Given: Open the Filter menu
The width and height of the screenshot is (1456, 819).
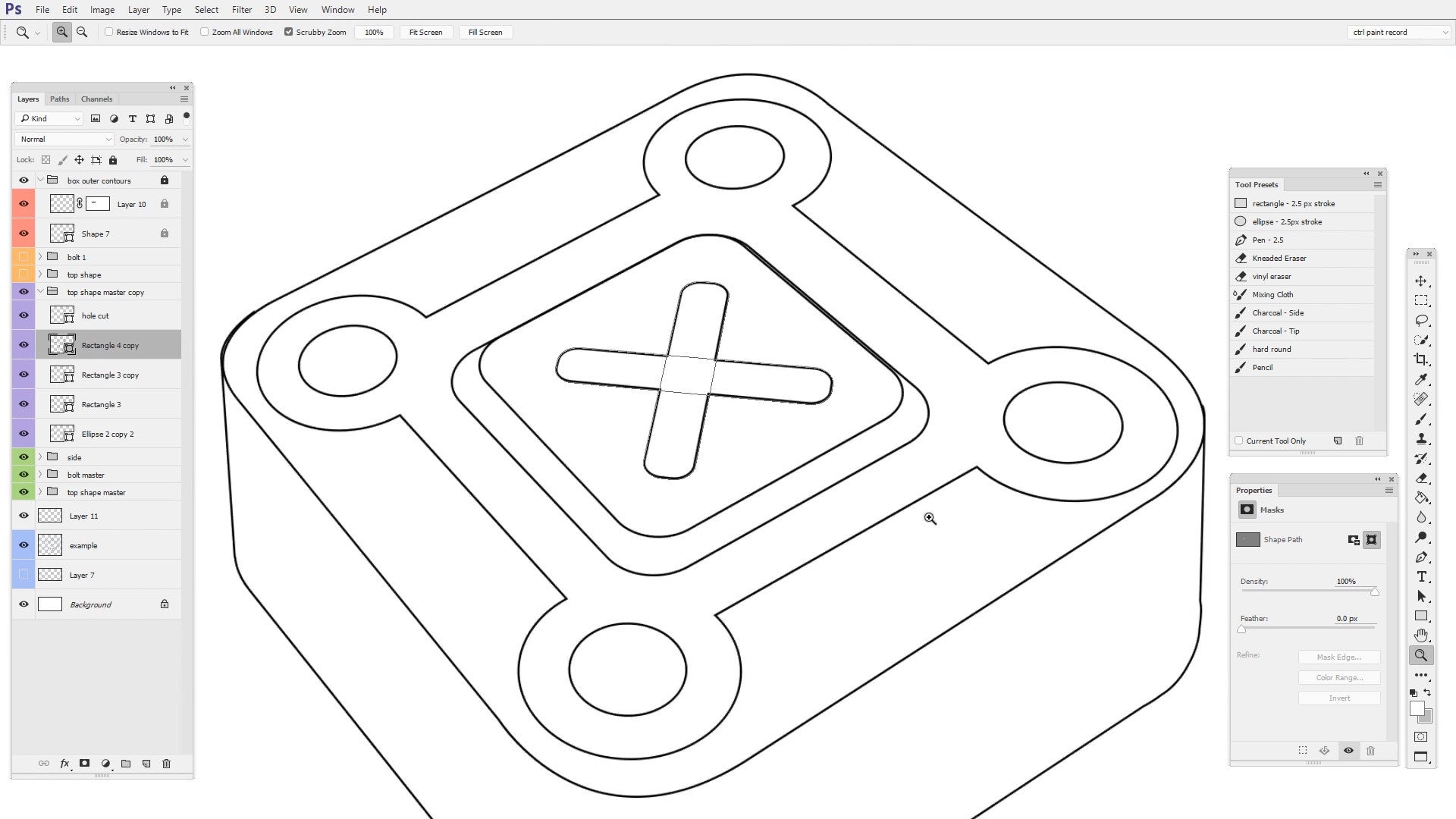Looking at the screenshot, I should 242,10.
